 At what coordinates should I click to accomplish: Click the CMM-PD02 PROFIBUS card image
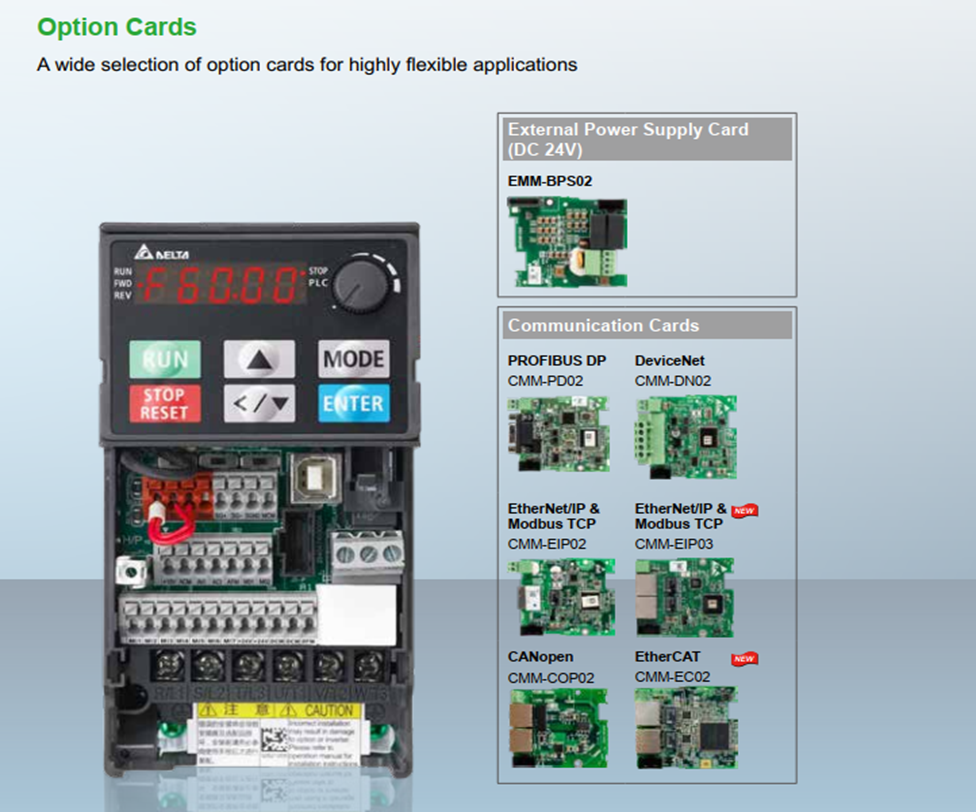(558, 434)
